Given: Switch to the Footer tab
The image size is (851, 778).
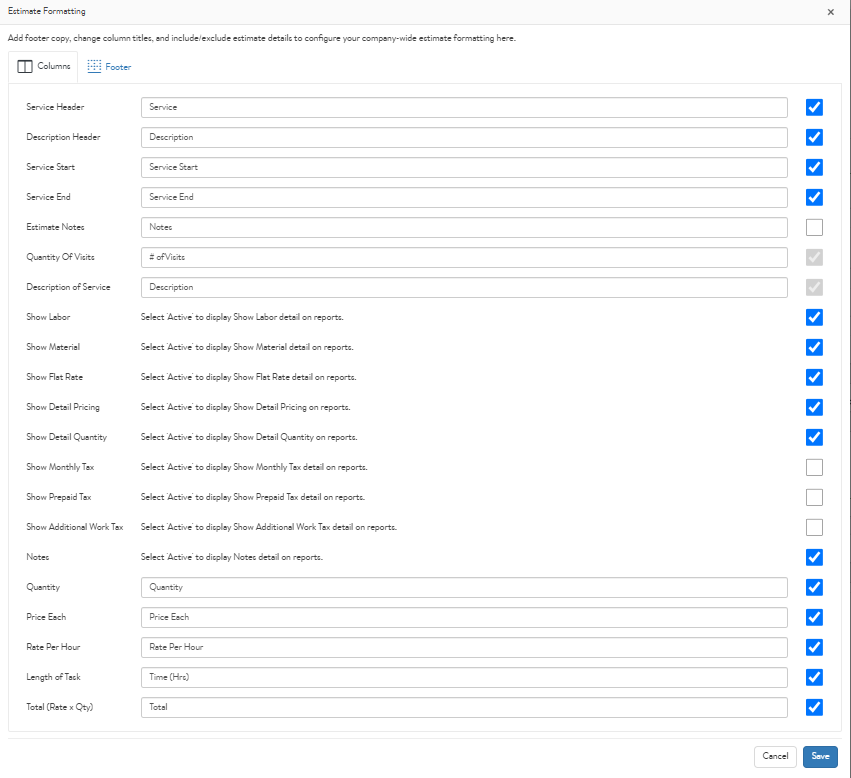Looking at the screenshot, I should point(109,67).
